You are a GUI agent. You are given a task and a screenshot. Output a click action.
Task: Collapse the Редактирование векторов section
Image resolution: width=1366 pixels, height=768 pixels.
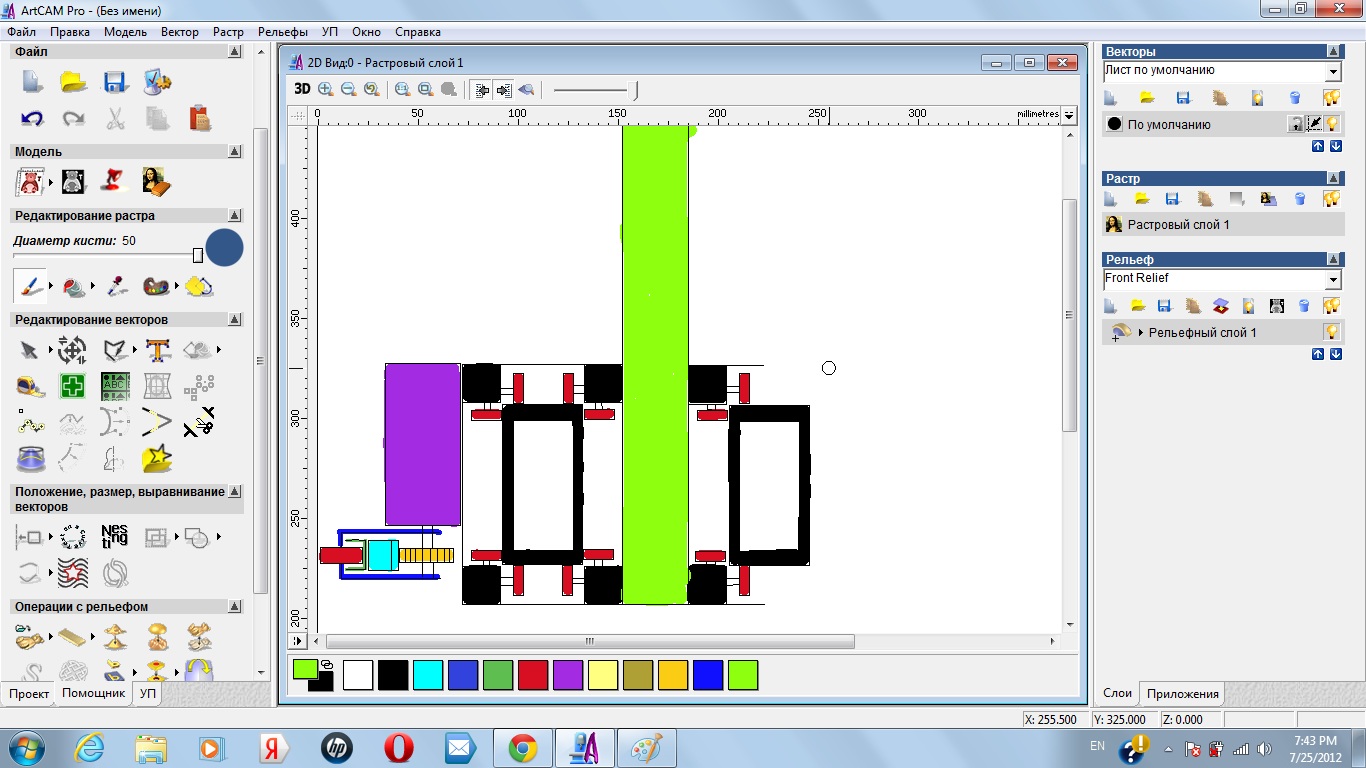pos(235,320)
